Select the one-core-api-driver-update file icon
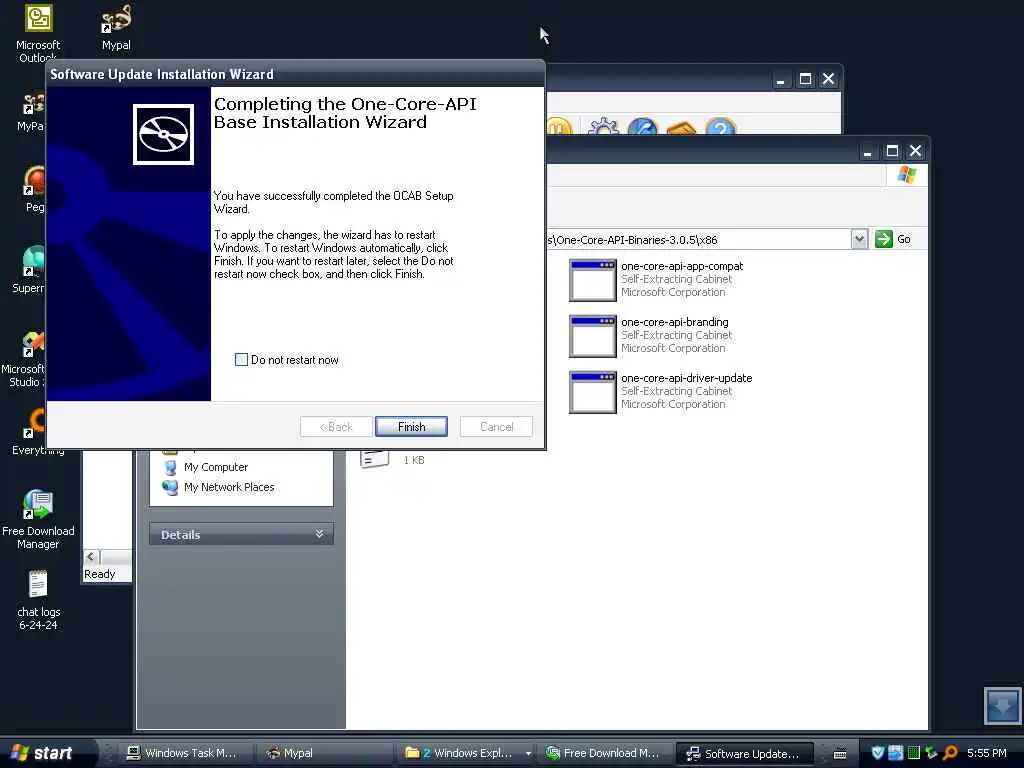The image size is (1024, 768). point(592,392)
